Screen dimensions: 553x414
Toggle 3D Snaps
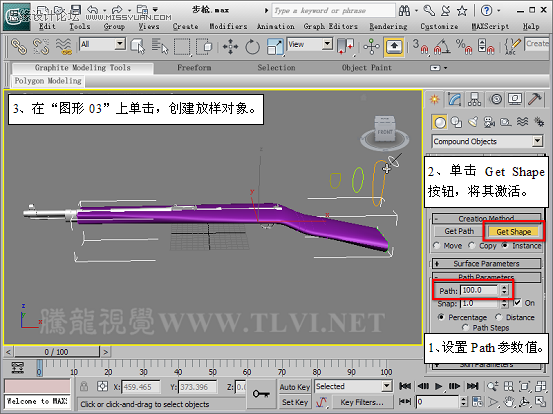point(420,46)
